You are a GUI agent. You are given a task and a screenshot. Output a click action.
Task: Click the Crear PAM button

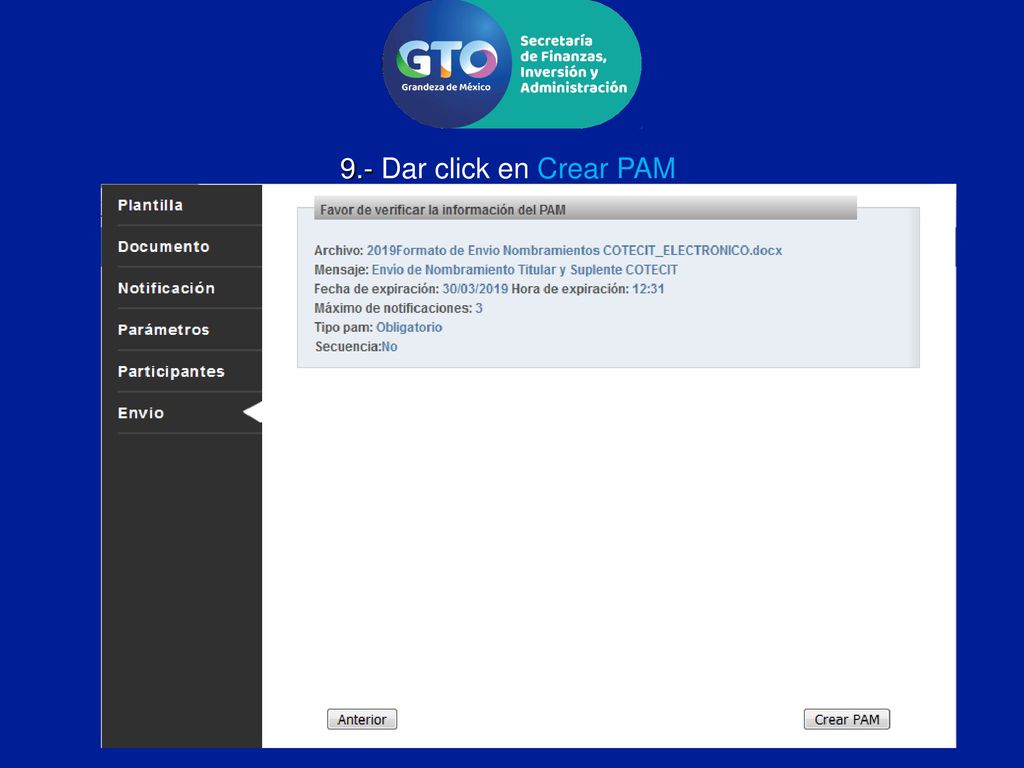point(846,719)
